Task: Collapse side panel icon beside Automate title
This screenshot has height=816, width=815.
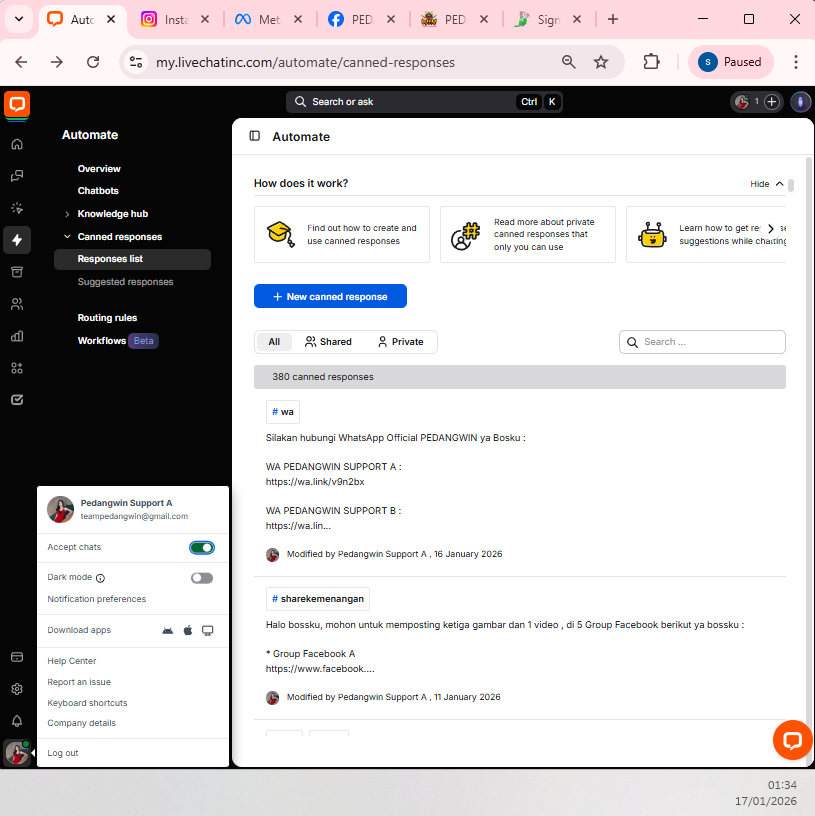Action: tap(254, 136)
